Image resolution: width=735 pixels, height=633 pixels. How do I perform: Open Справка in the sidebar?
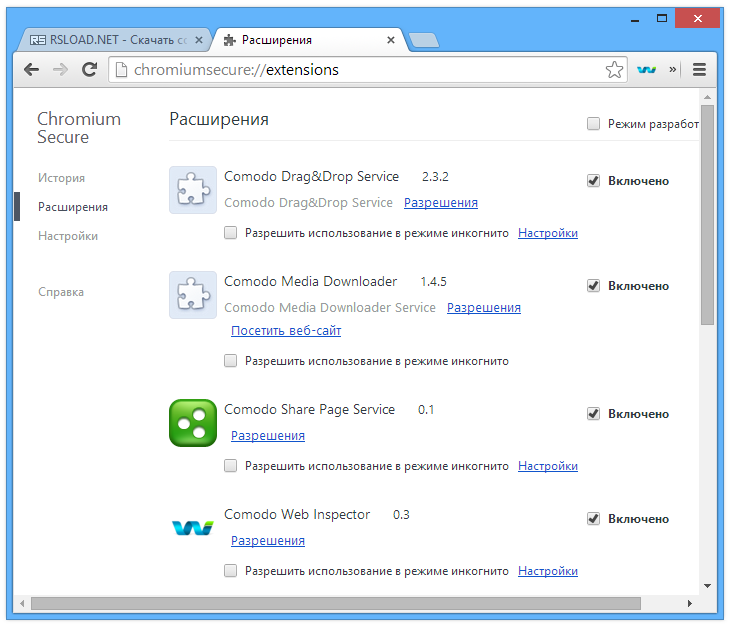tap(61, 292)
